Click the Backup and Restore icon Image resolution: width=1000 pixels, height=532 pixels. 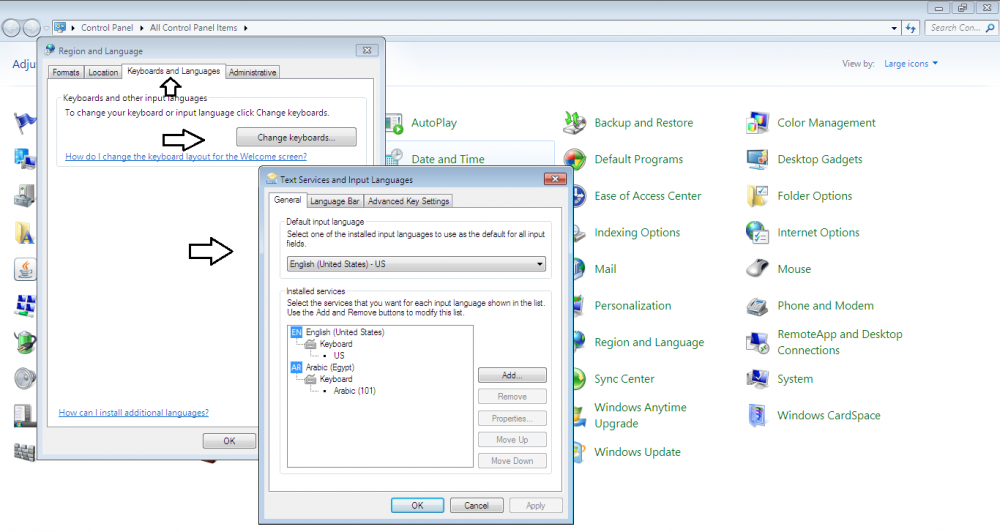(x=575, y=122)
